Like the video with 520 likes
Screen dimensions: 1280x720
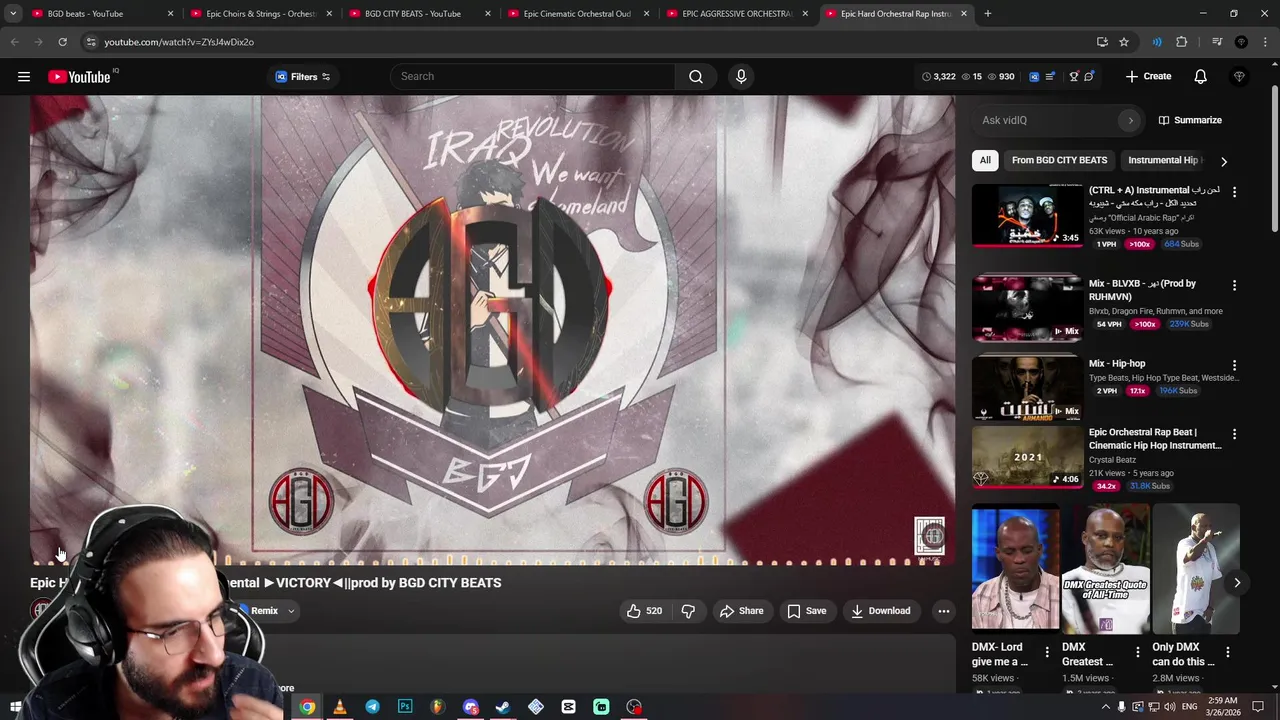click(x=644, y=611)
